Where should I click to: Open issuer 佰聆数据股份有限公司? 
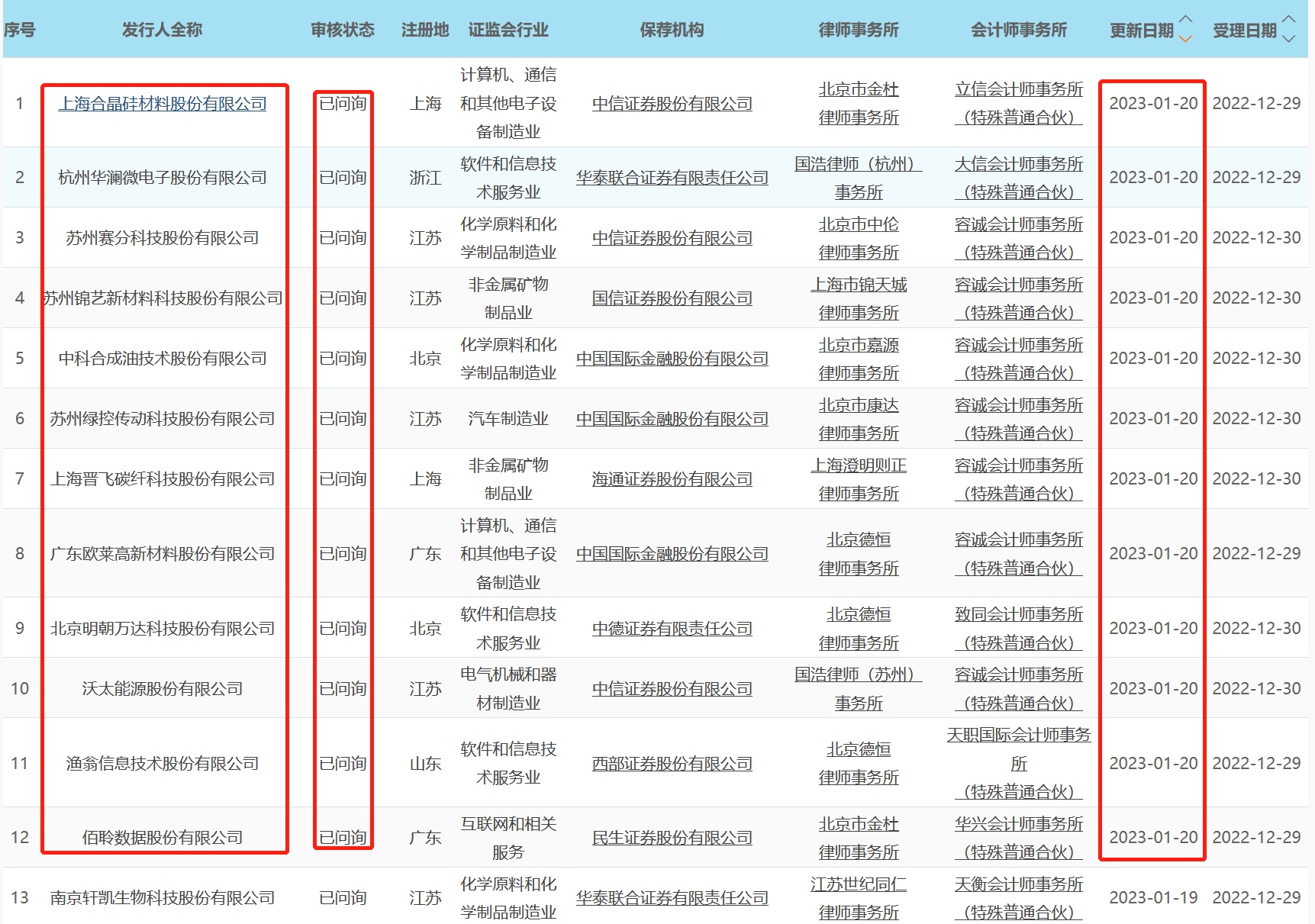point(163,838)
